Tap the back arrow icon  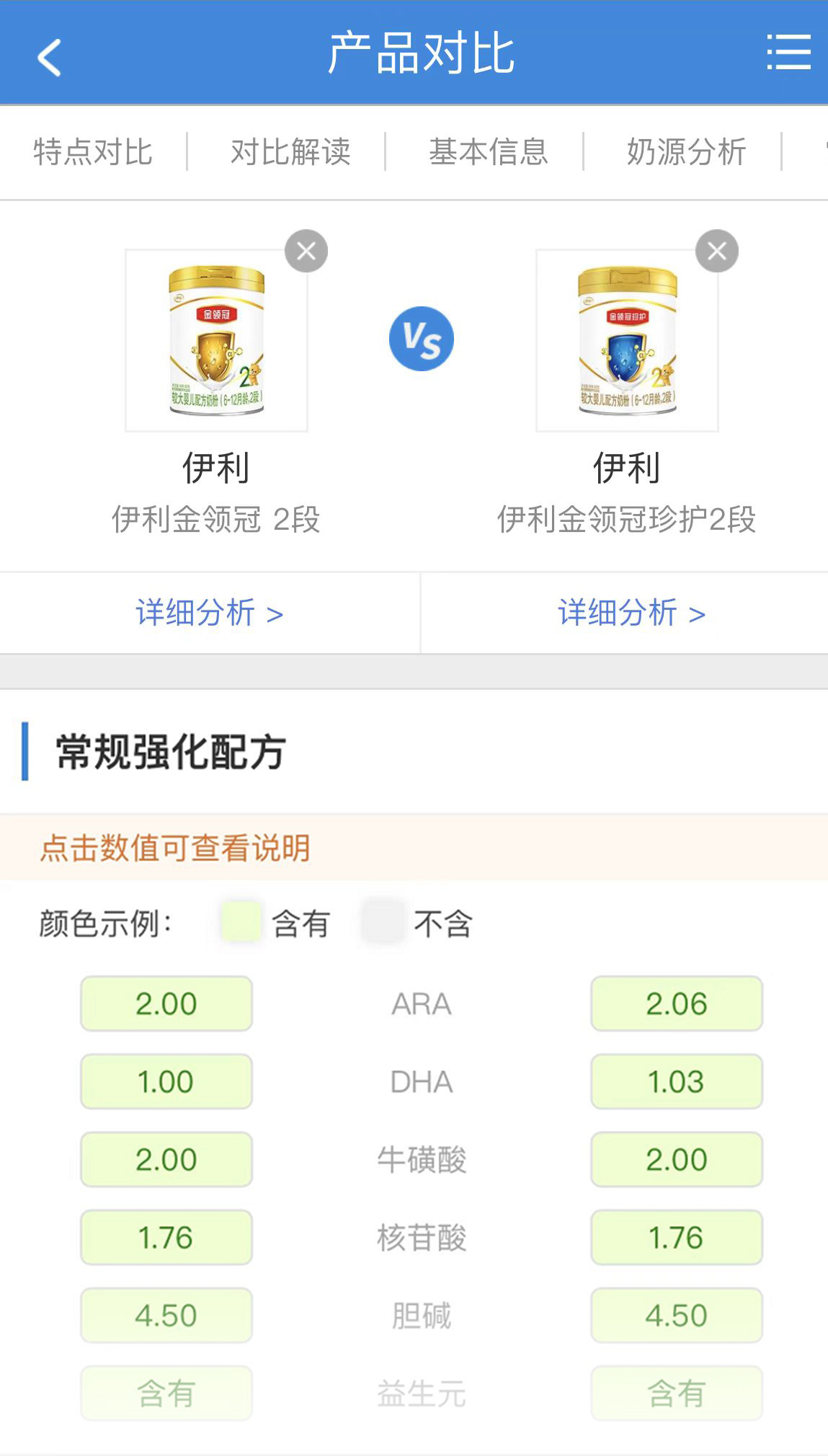pos(49,57)
